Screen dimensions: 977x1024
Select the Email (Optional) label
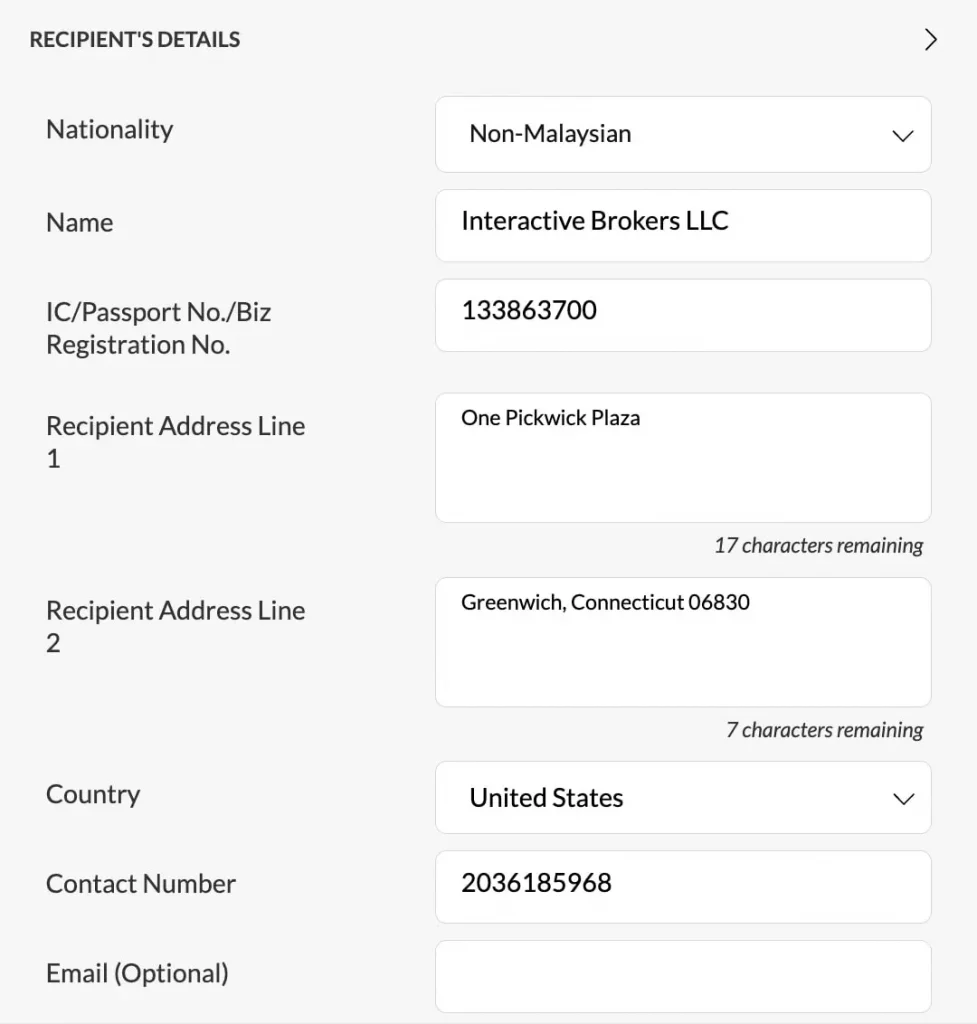point(137,972)
